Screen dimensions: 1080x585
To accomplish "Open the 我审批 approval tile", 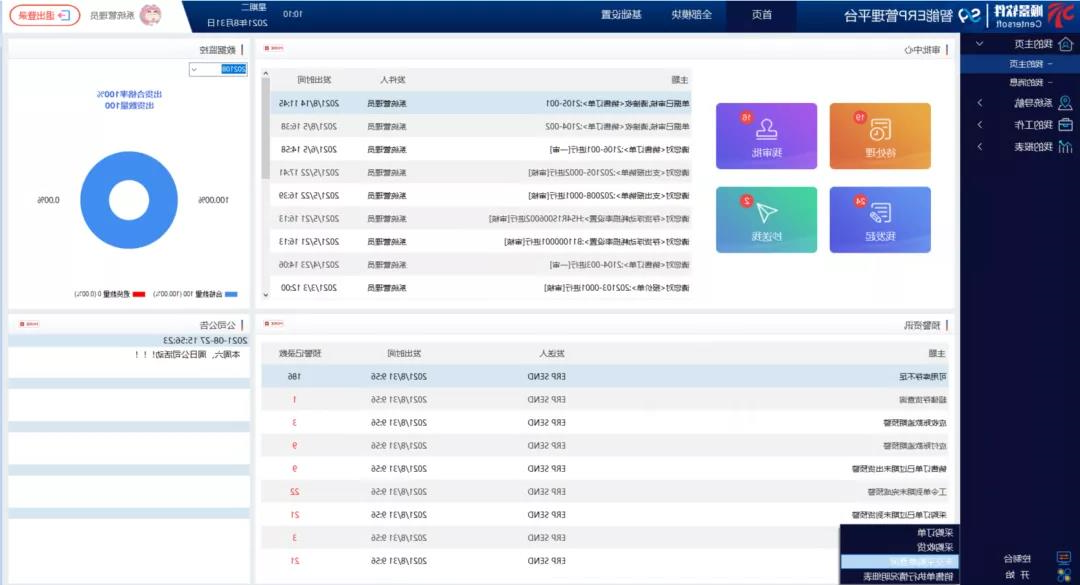I will (766, 136).
